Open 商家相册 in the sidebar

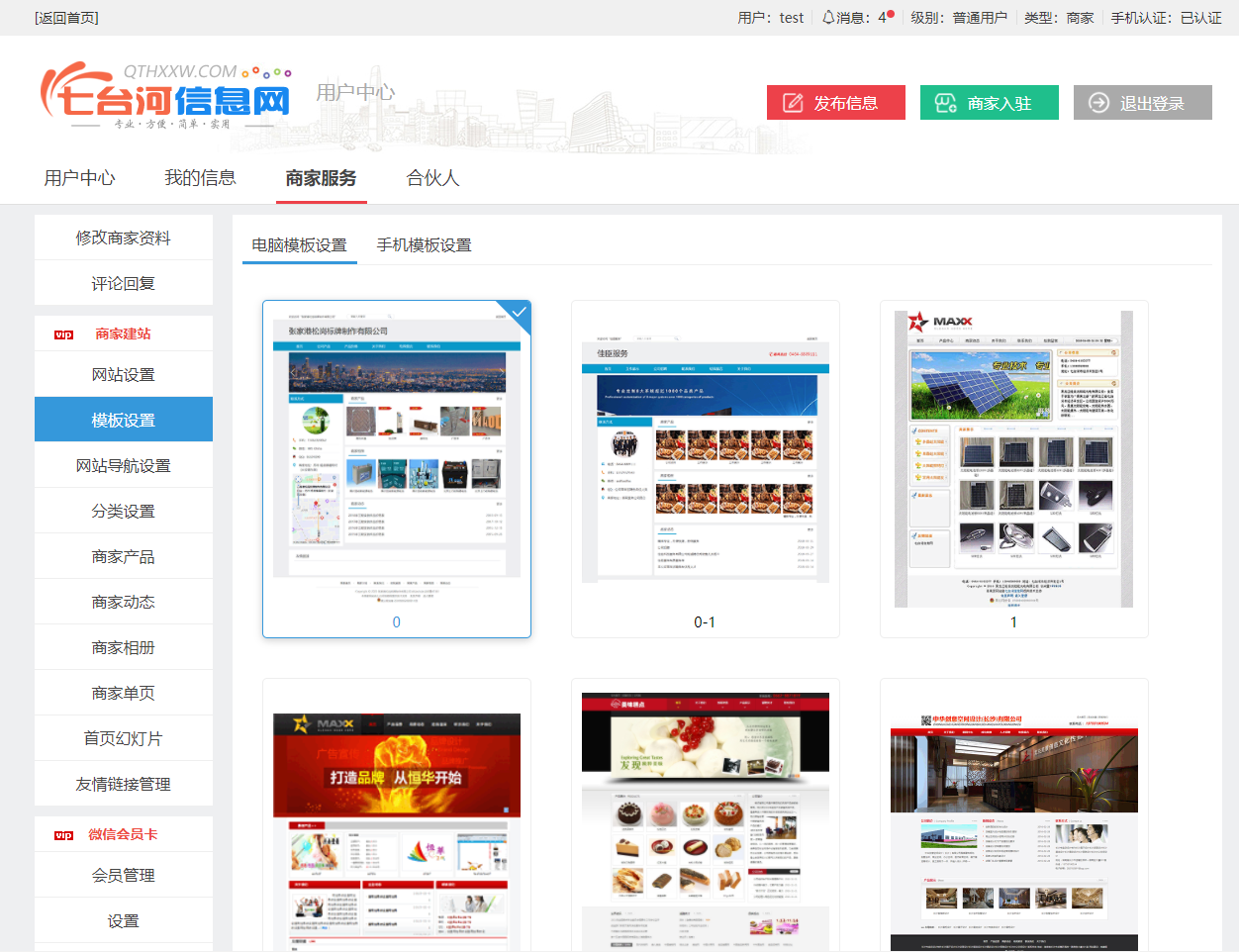124,647
